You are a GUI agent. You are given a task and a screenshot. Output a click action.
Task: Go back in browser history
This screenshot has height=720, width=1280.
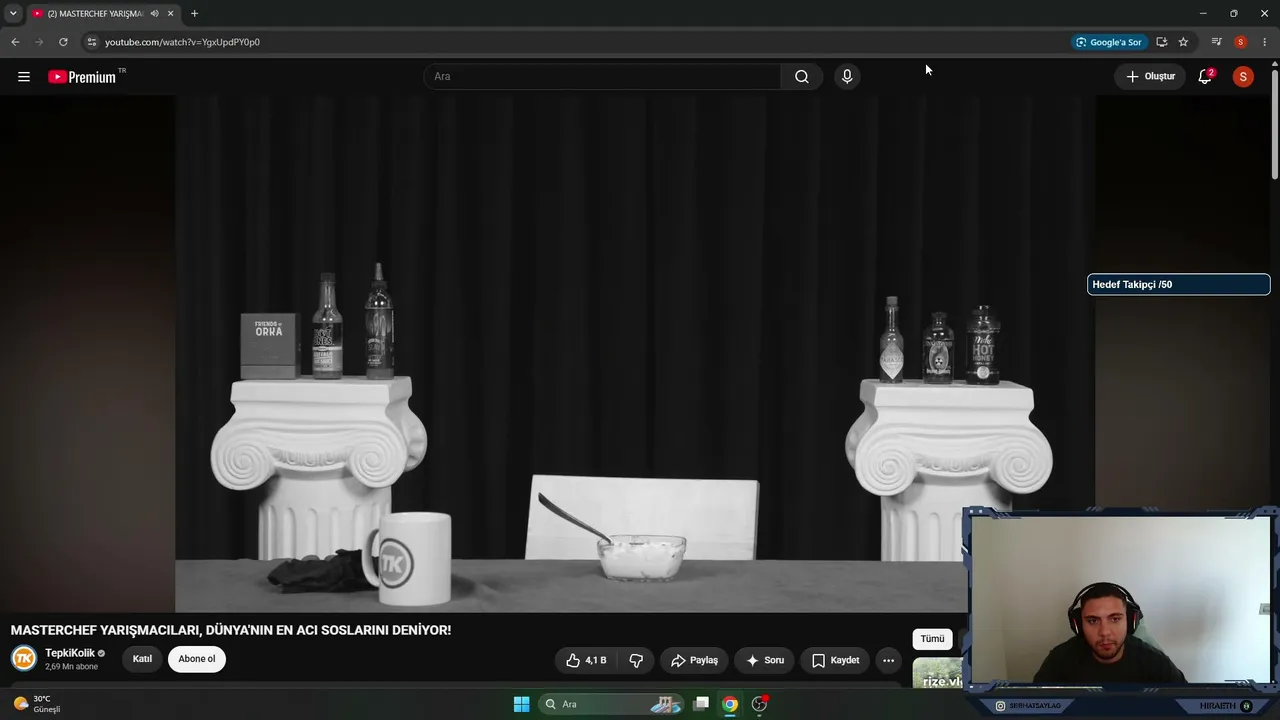15,42
